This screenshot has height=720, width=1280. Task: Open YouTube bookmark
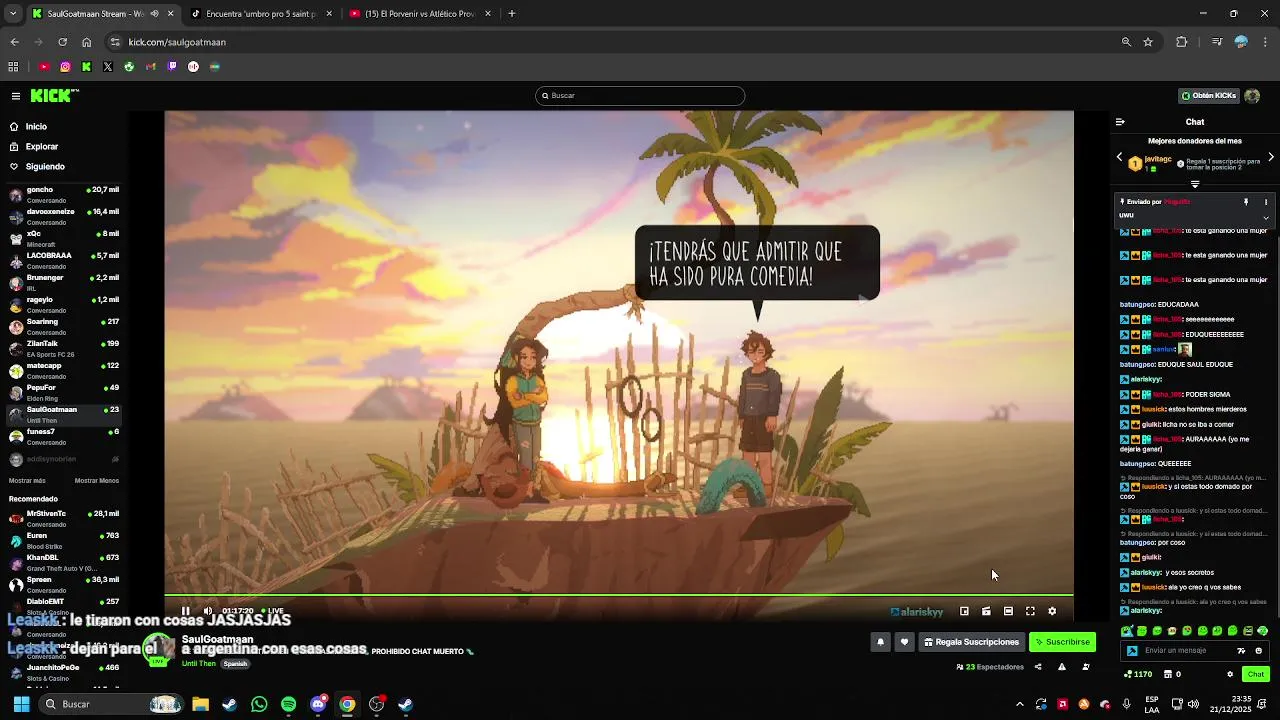tap(44, 67)
